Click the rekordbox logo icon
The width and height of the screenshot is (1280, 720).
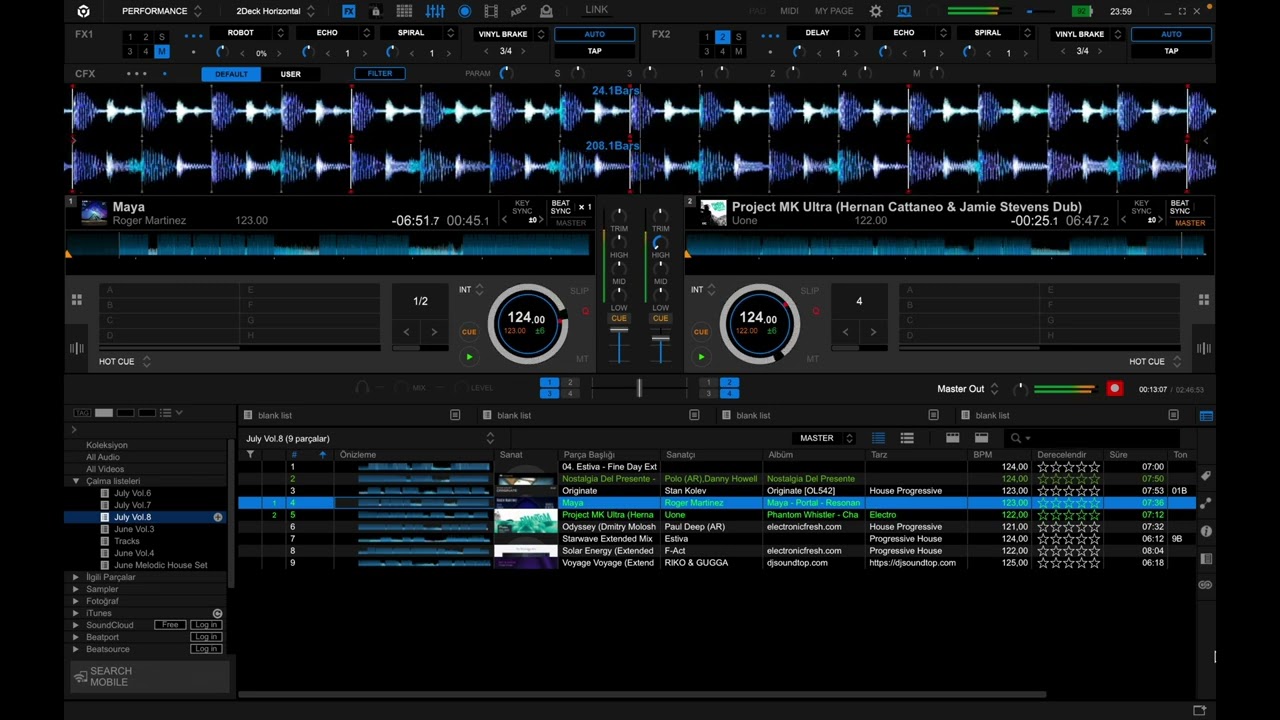pos(83,11)
